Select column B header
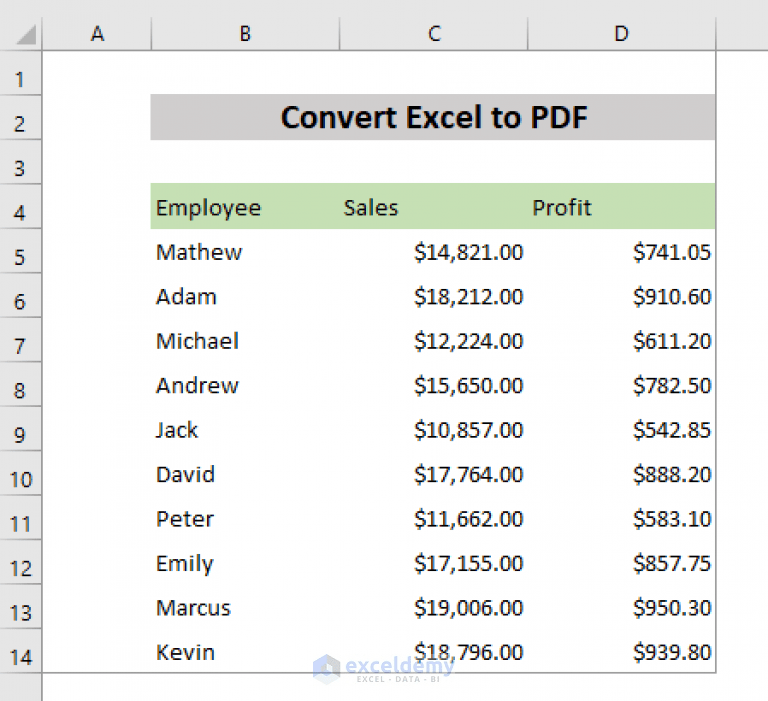The height and width of the screenshot is (701, 768). click(245, 34)
